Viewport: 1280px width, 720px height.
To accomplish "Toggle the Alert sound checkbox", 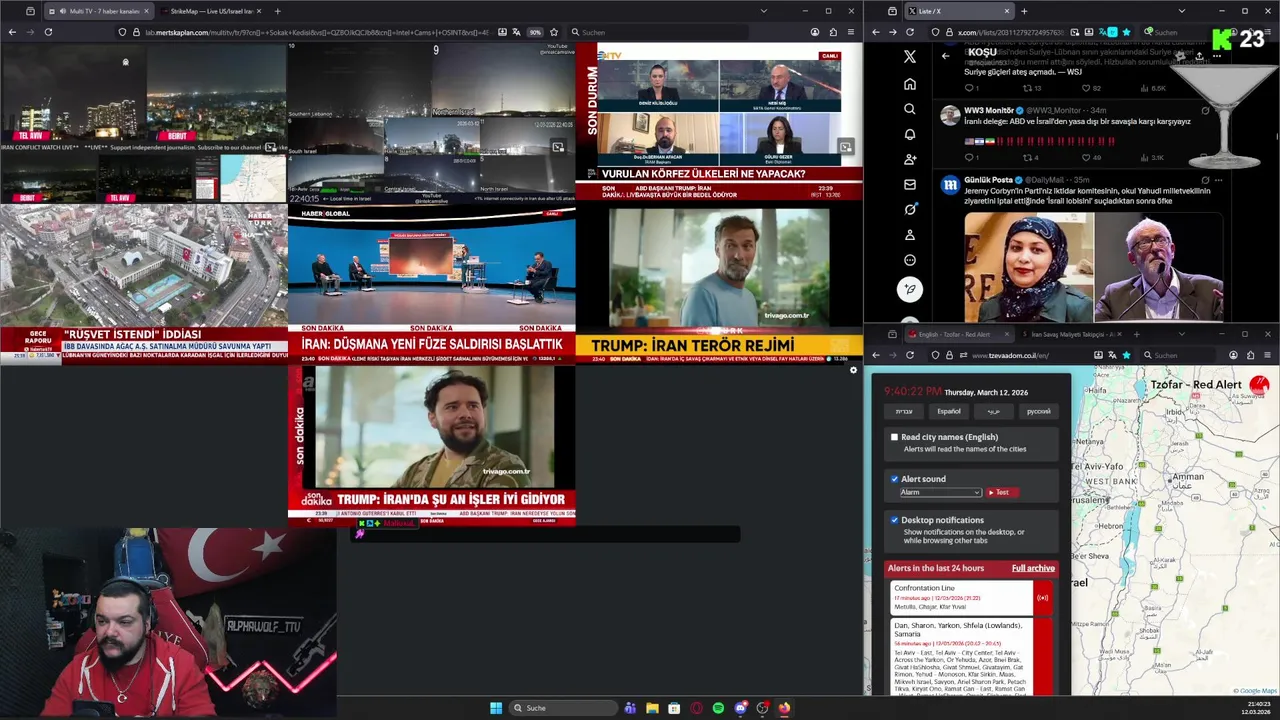I will [894, 479].
